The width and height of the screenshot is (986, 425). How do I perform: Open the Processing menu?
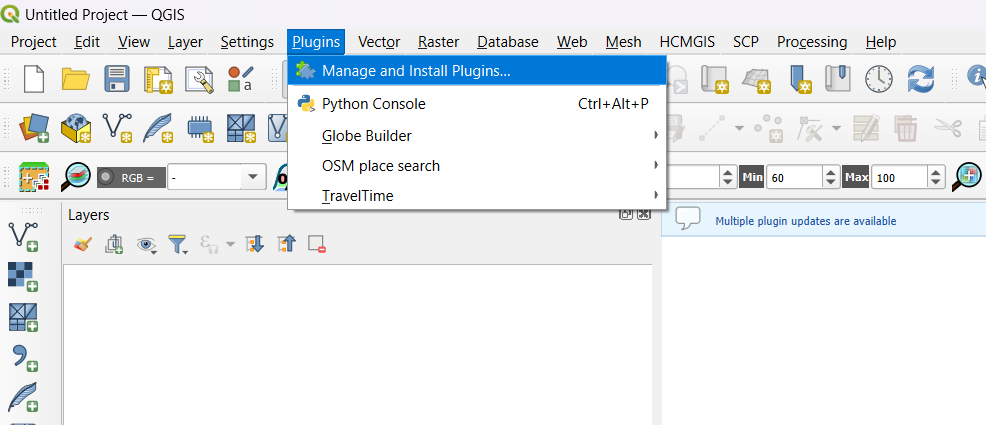pos(812,42)
